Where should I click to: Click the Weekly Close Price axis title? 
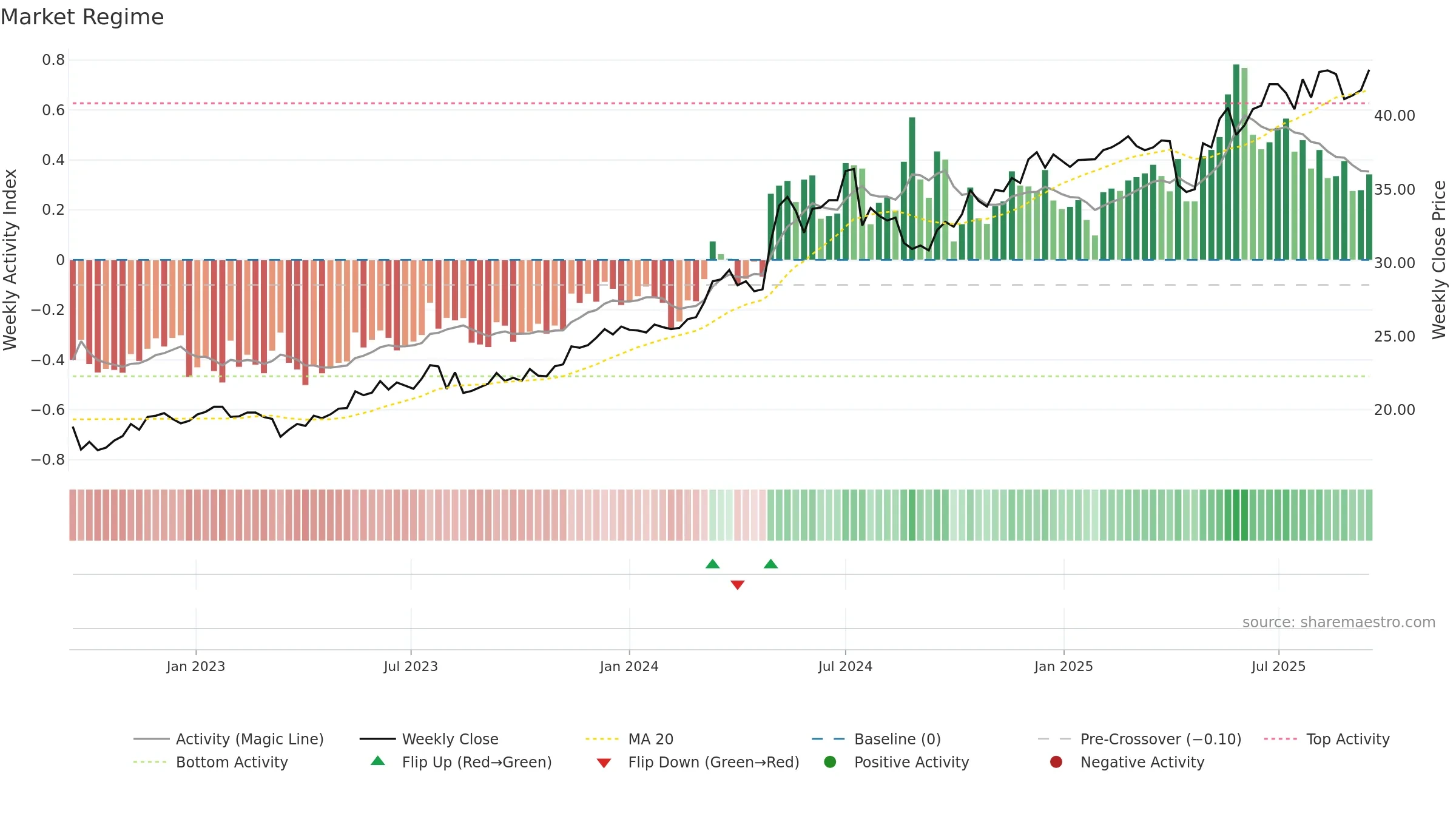click(x=1439, y=260)
